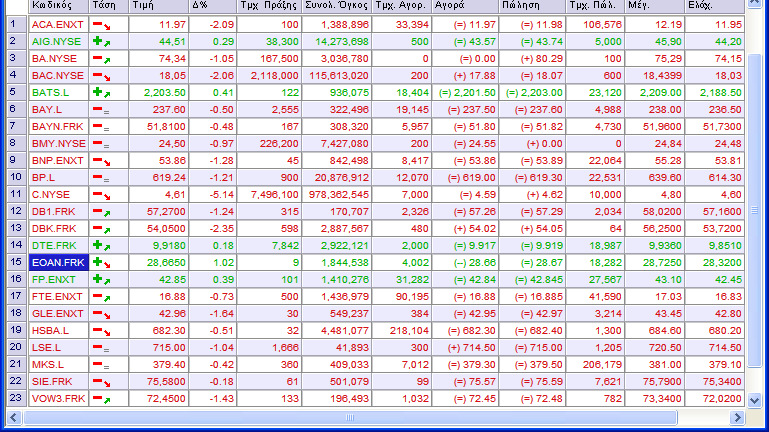Viewport: 769px width, 432px height.
Task: Click the 206,179 ask size cell
Action: 595,365
